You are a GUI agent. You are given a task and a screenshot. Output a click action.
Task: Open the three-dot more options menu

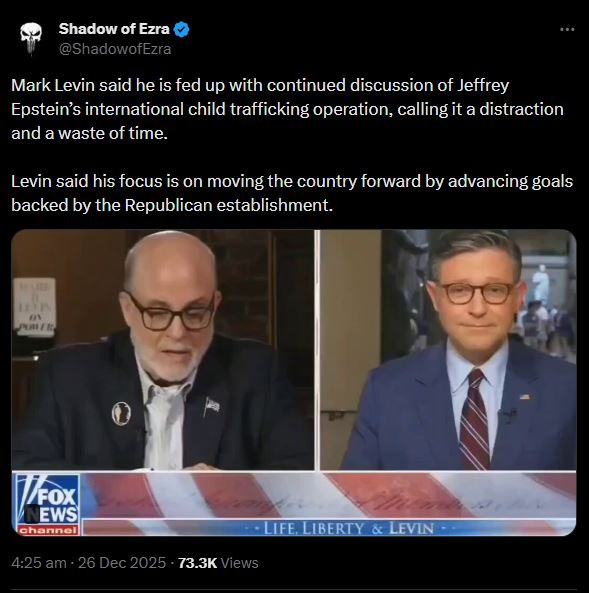(567, 29)
